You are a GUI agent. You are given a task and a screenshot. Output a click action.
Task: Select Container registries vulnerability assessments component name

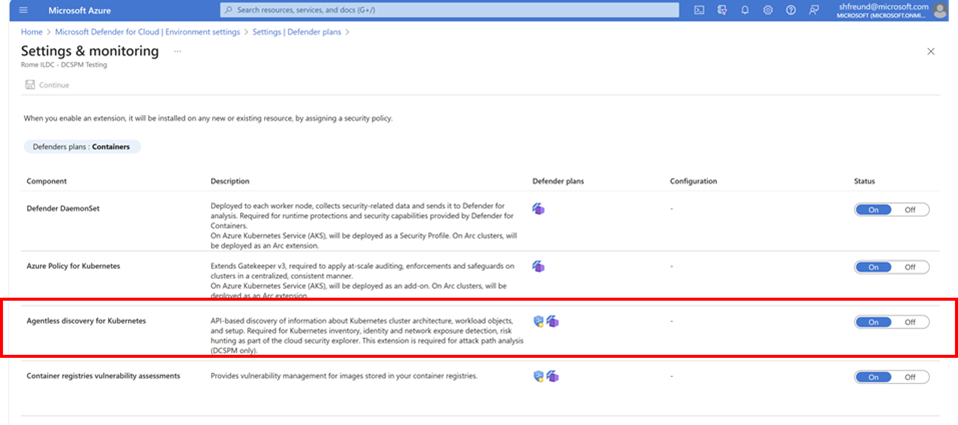103,376
